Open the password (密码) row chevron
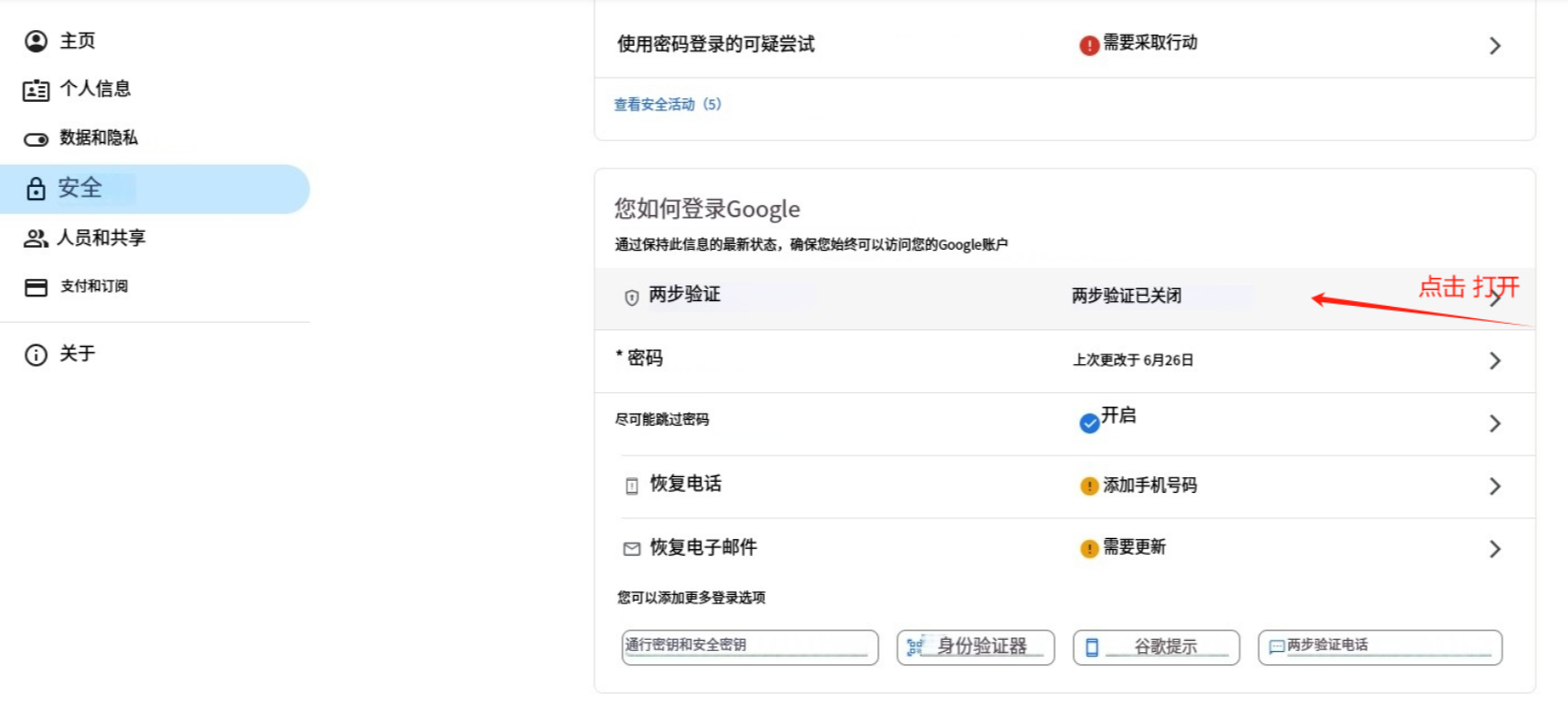This screenshot has height=711, width=1568. point(1495,361)
